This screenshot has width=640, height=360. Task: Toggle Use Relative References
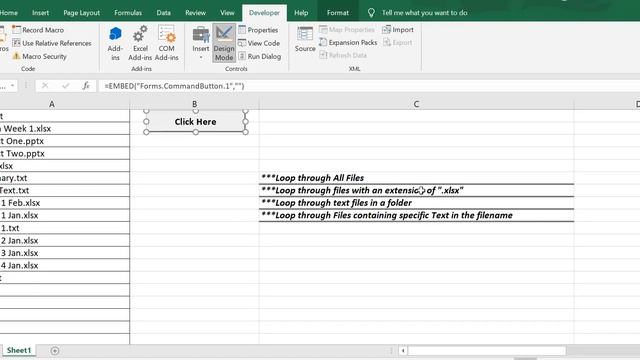pyautogui.click(x=51, y=43)
